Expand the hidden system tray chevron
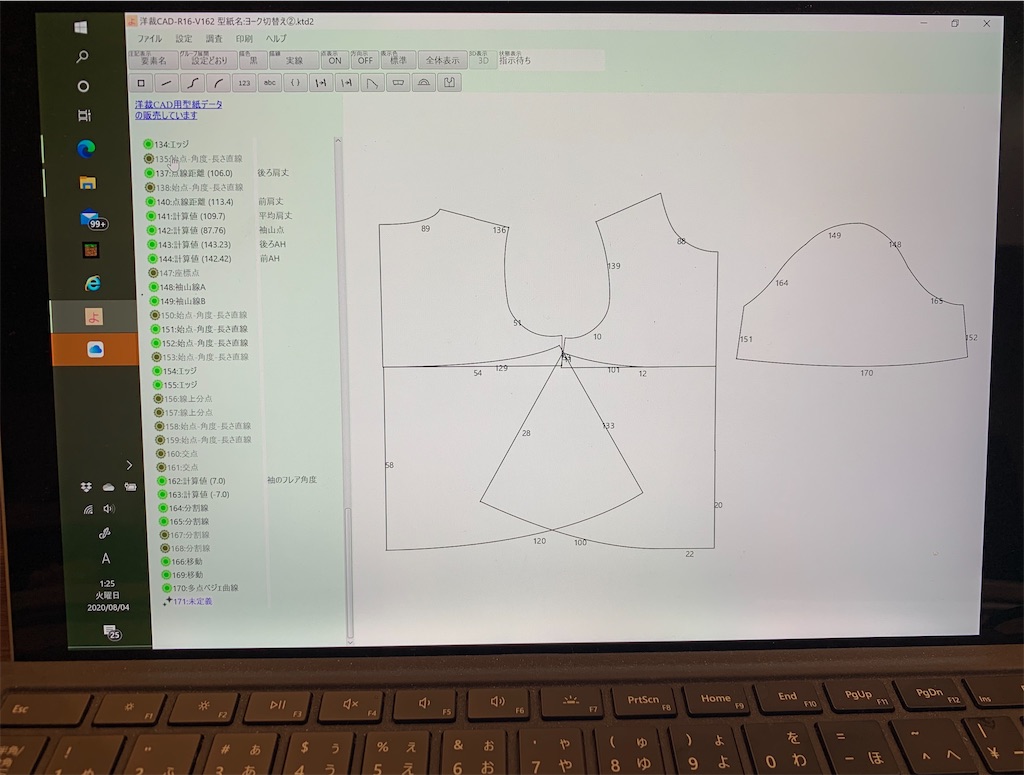This screenshot has height=775, width=1024. (x=129, y=465)
